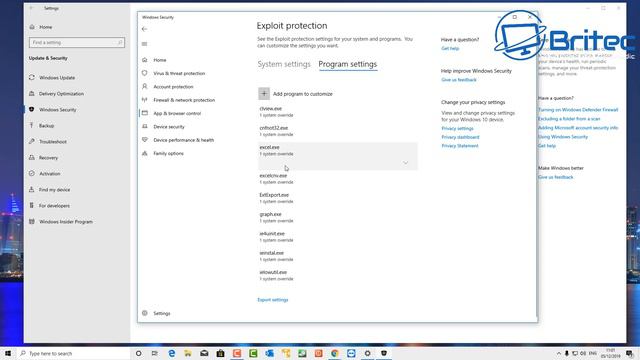Open Settings at bottom of Windows Security

[x=162, y=313]
